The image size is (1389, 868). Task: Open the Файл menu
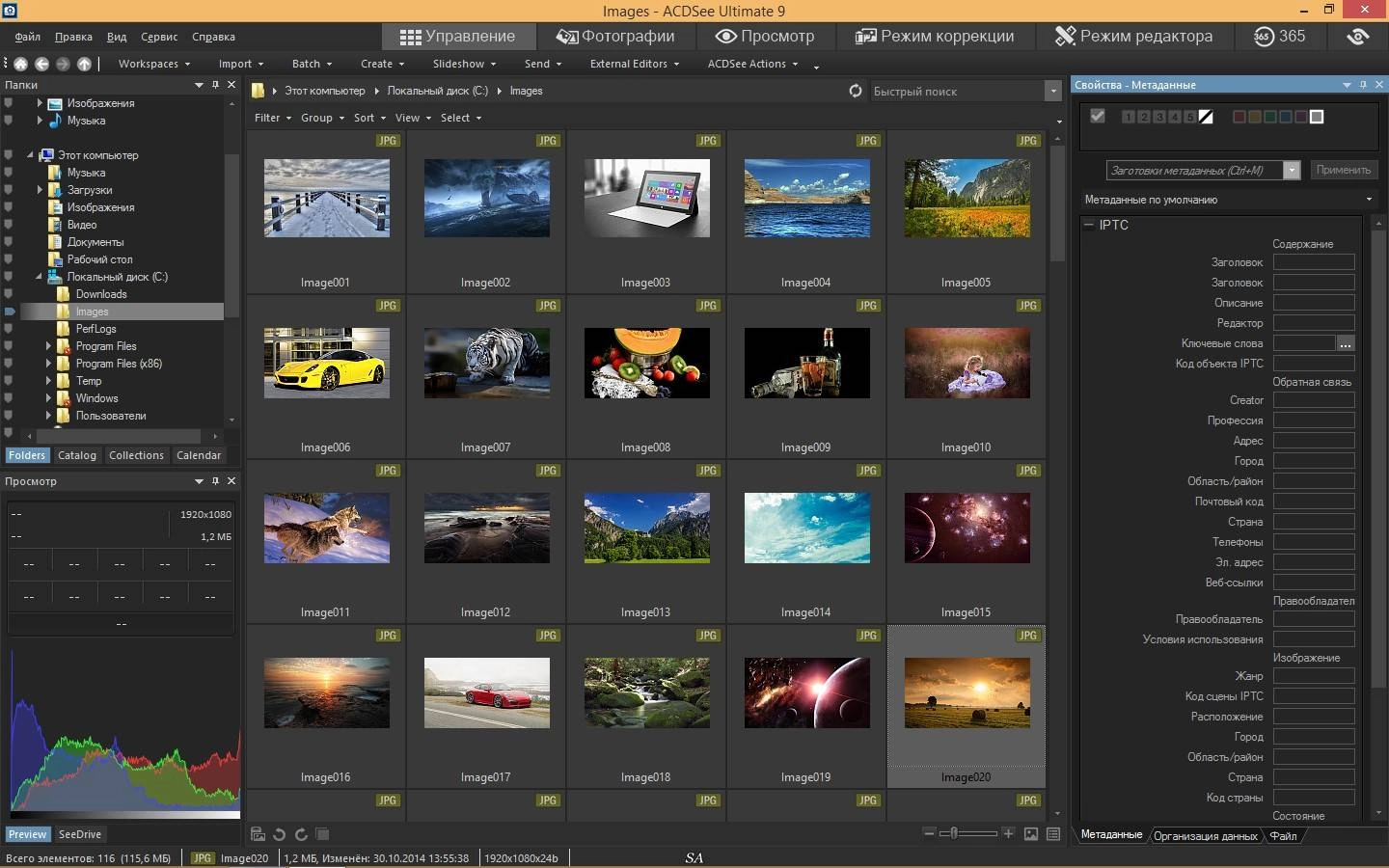[27, 37]
